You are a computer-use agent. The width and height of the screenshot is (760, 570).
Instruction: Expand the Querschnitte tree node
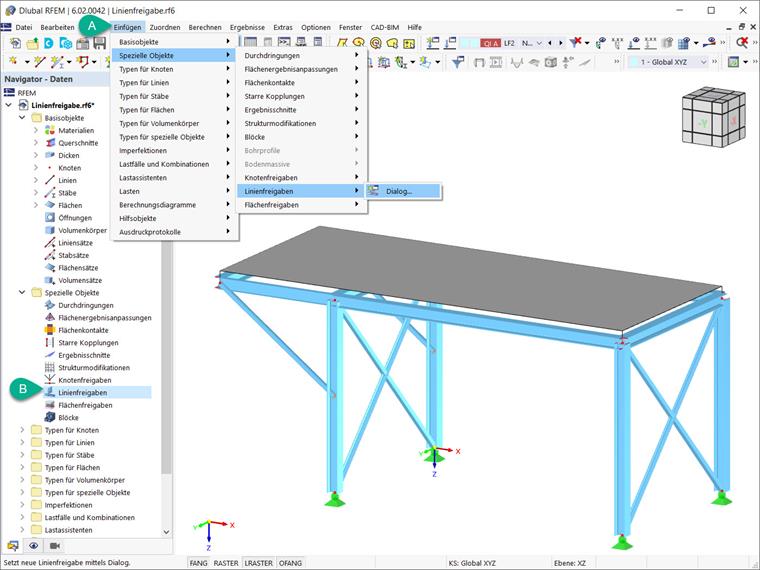pyautogui.click(x=35, y=142)
